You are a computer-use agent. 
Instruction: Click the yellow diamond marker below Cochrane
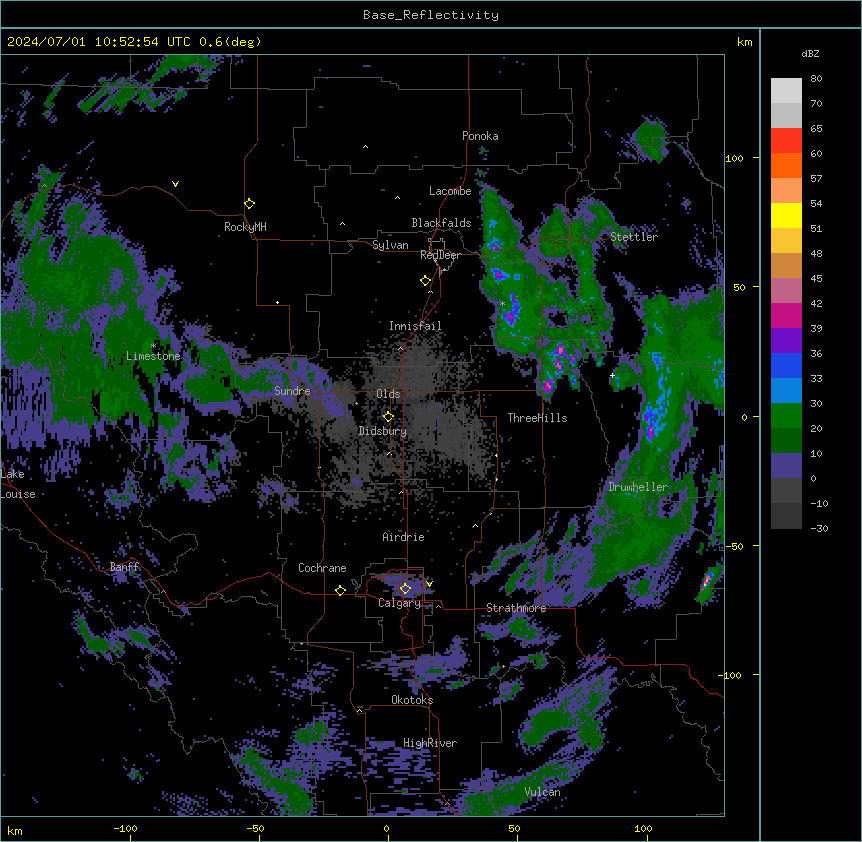pos(340,590)
